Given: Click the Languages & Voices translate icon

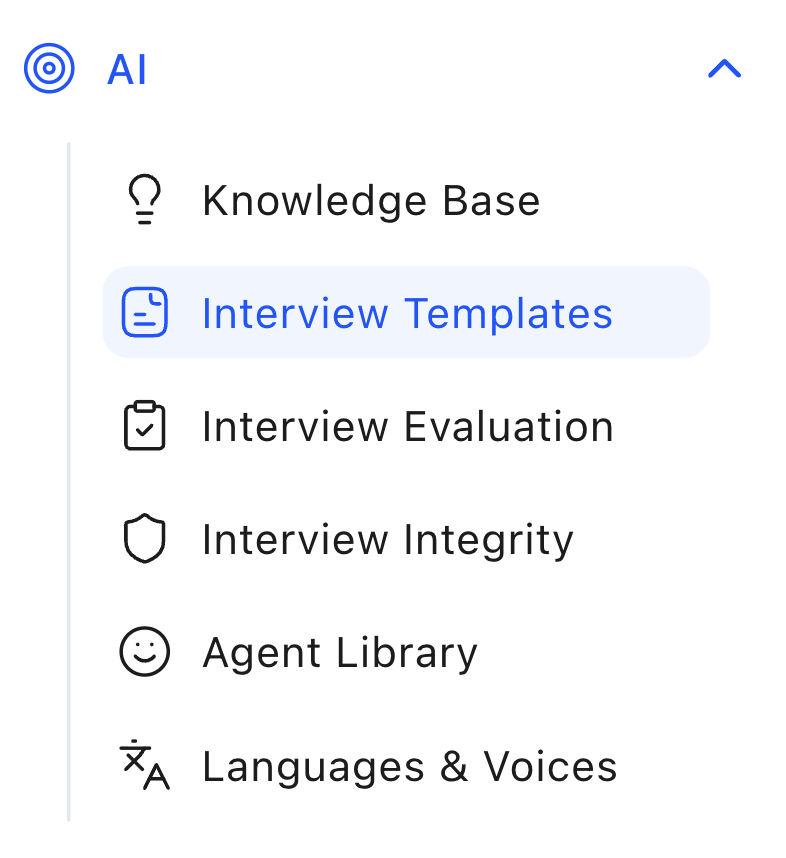Looking at the screenshot, I should point(145,766).
